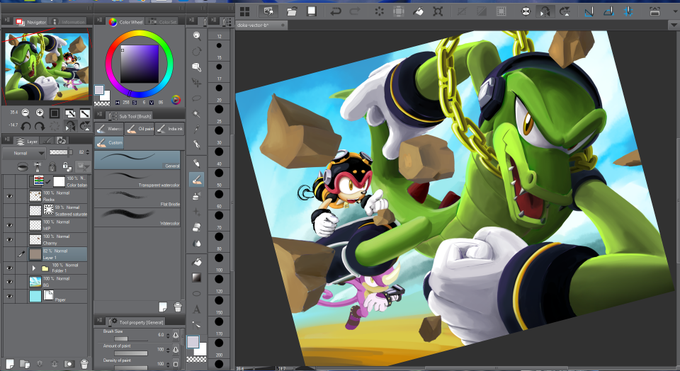Expand Folder 1 in the layer list
Screen dimensions: 680x371
33,269
